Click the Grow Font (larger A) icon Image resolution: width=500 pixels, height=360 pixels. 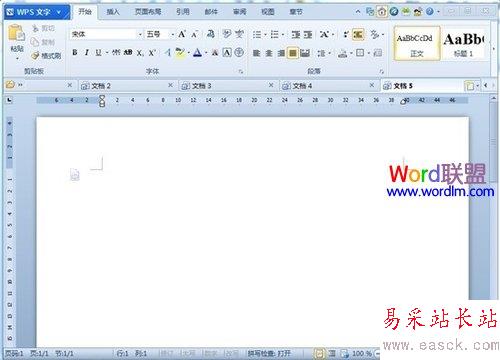click(x=182, y=34)
